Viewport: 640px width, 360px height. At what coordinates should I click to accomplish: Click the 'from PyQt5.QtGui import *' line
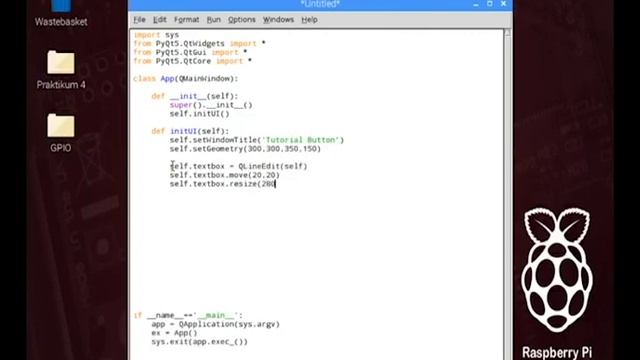(x=190, y=52)
